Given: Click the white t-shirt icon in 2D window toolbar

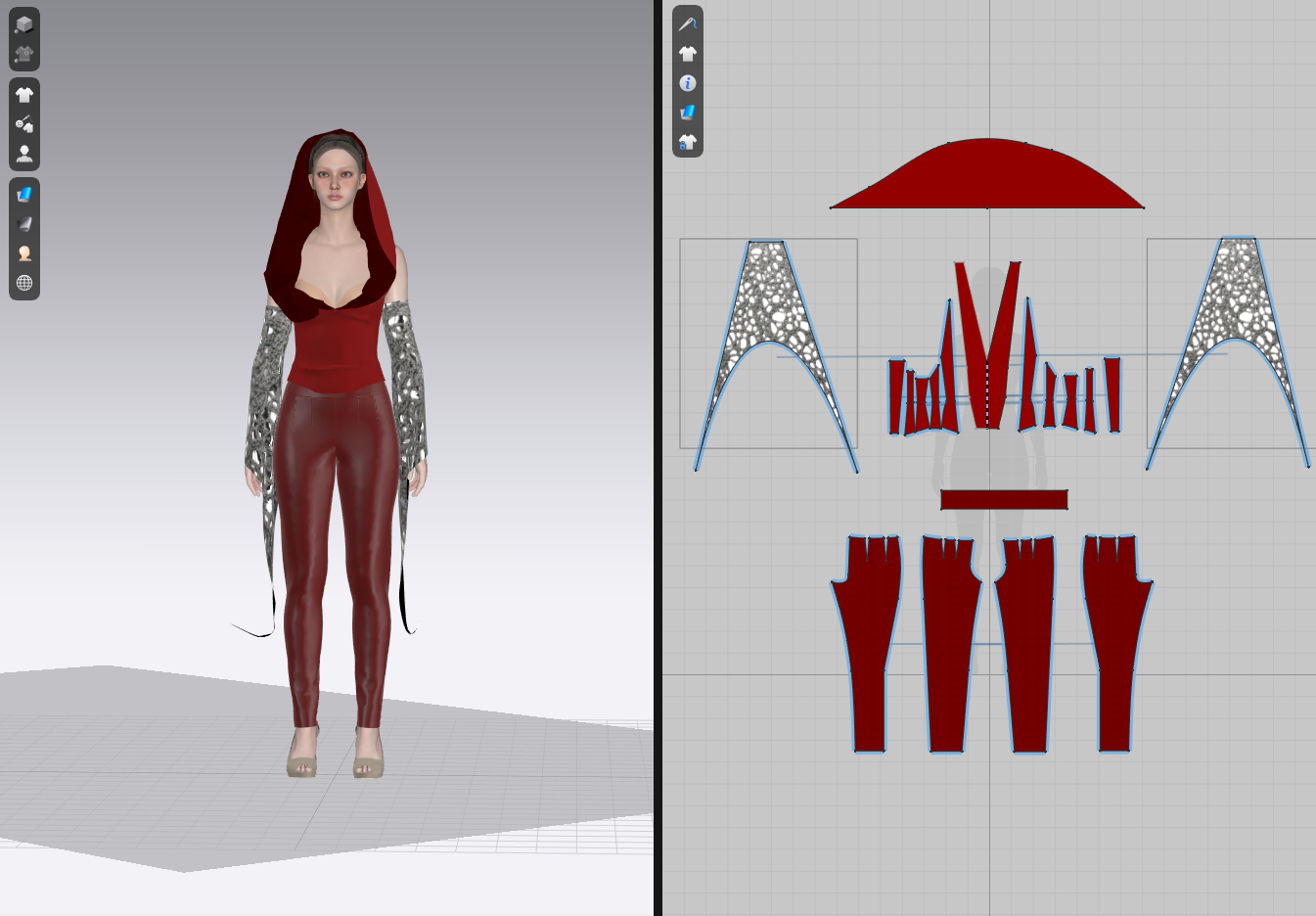Looking at the screenshot, I should (688, 54).
